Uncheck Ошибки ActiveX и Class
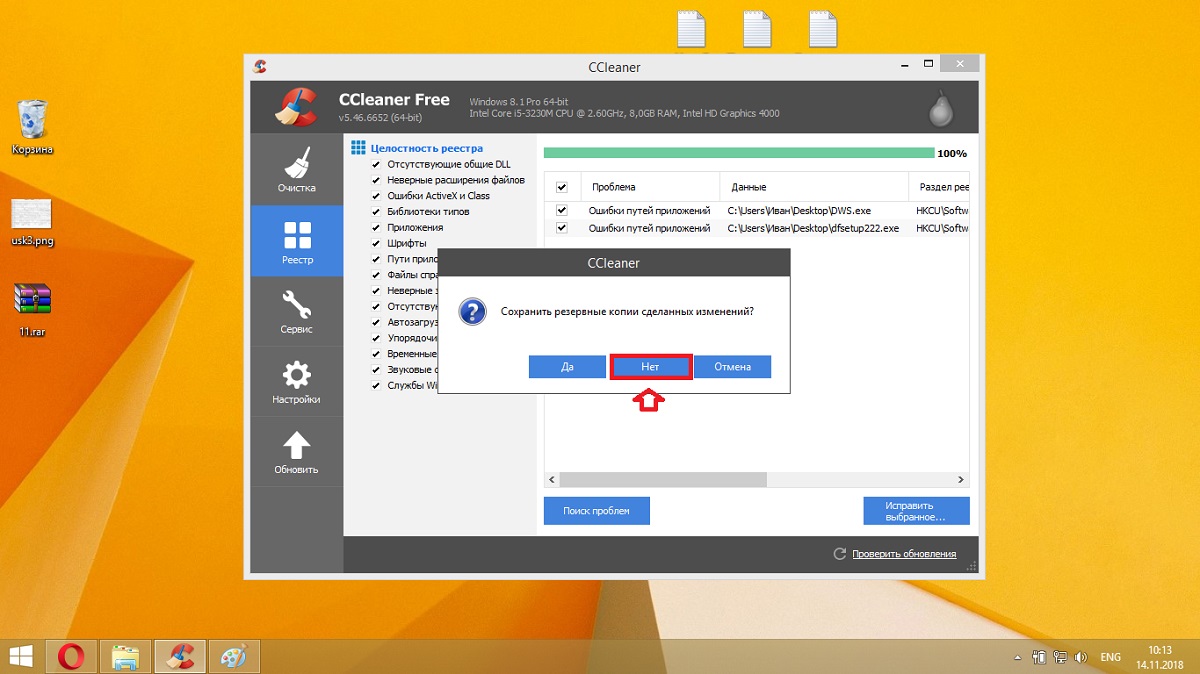Screen dimensions: 1200x674 (376, 196)
